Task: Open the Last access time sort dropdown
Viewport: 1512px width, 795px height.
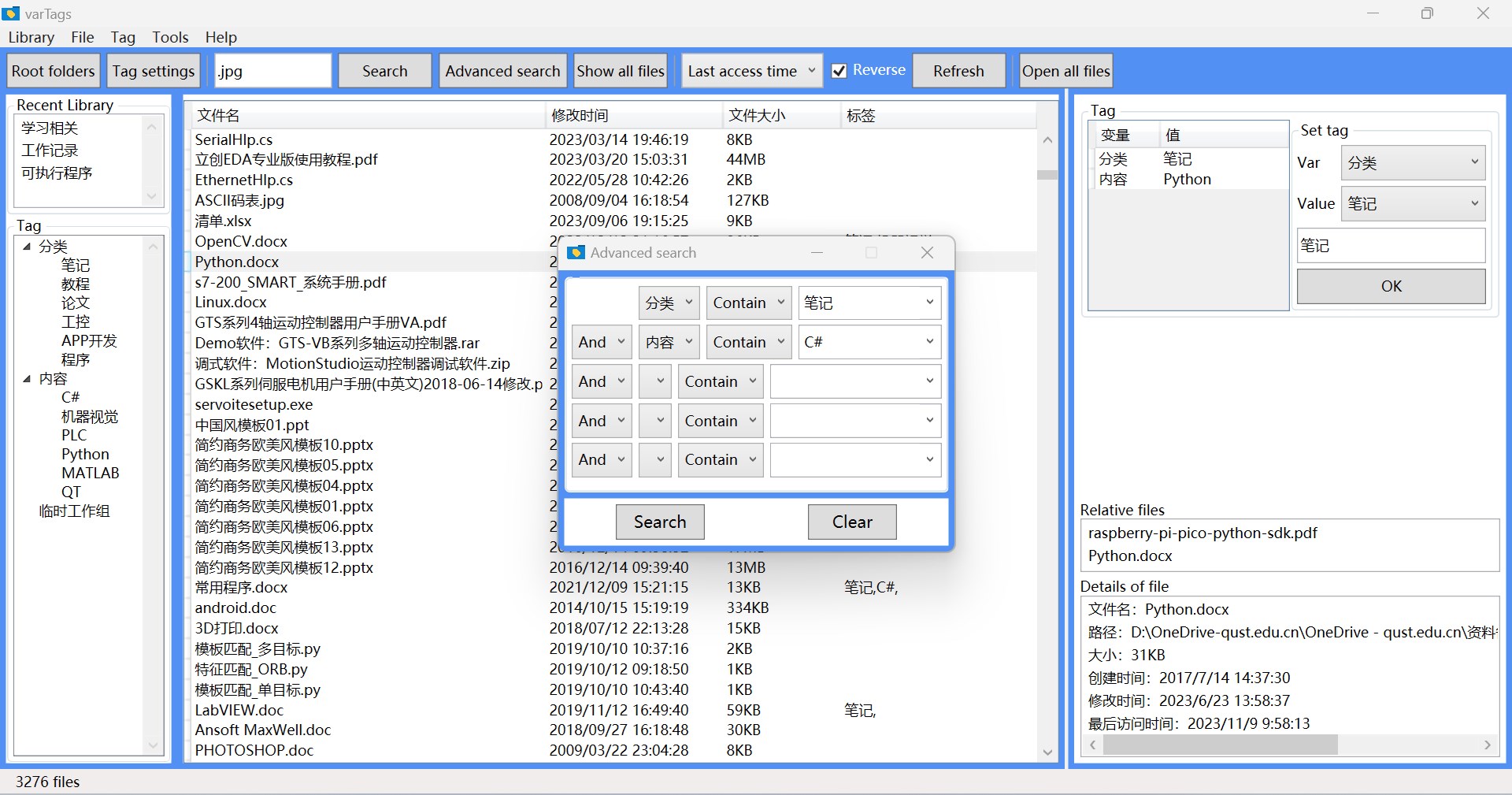Action: pos(752,71)
